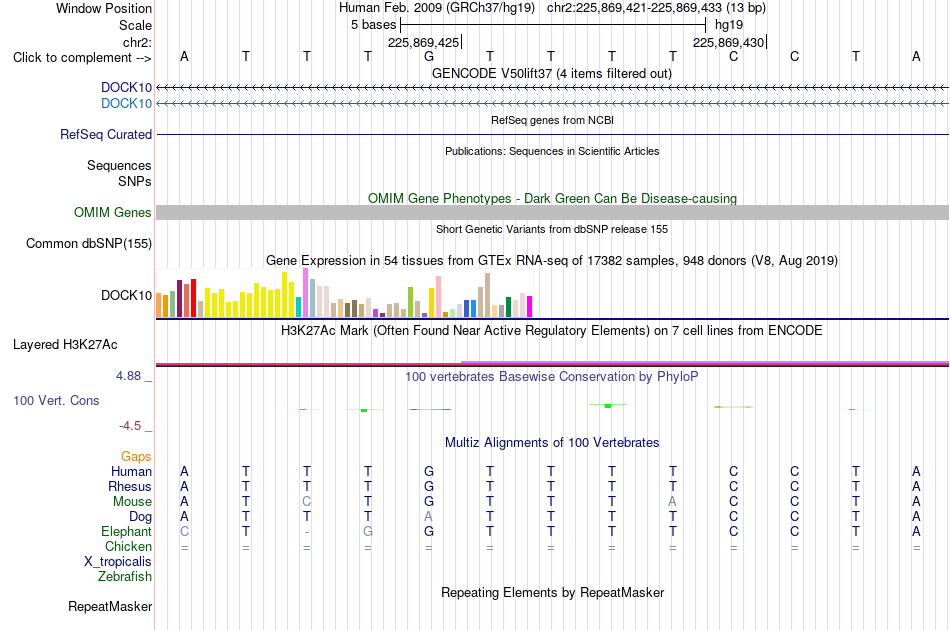Click the RepeatMasker track label
The height and width of the screenshot is (630, 950).
coord(110,607)
